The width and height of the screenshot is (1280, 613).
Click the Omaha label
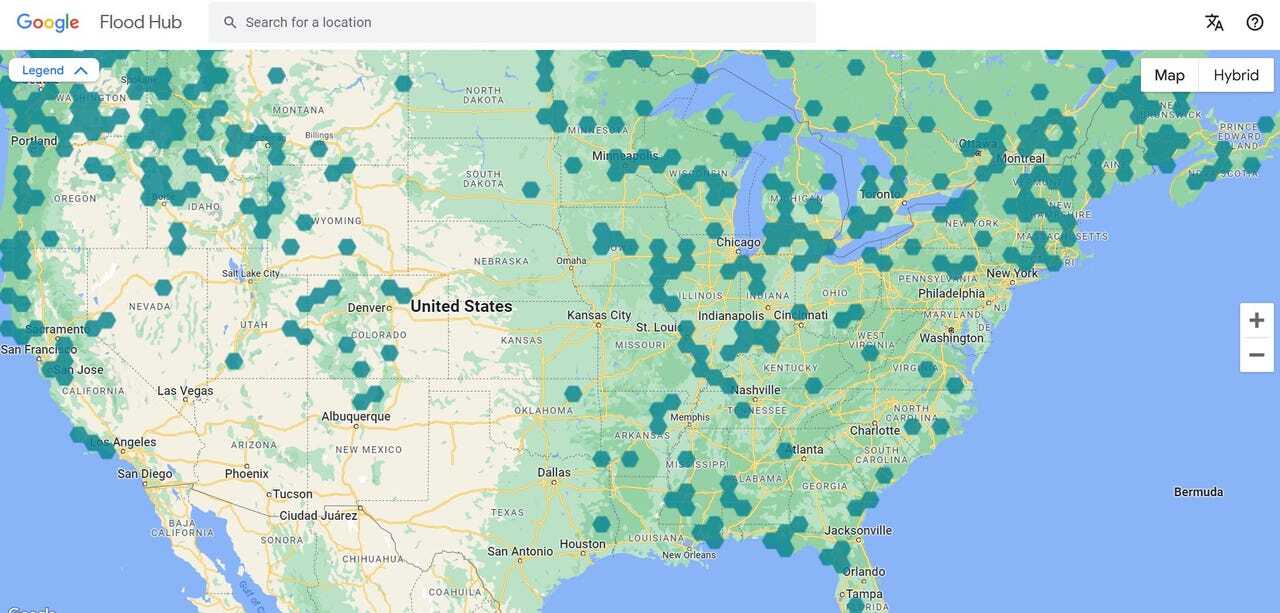(x=571, y=261)
